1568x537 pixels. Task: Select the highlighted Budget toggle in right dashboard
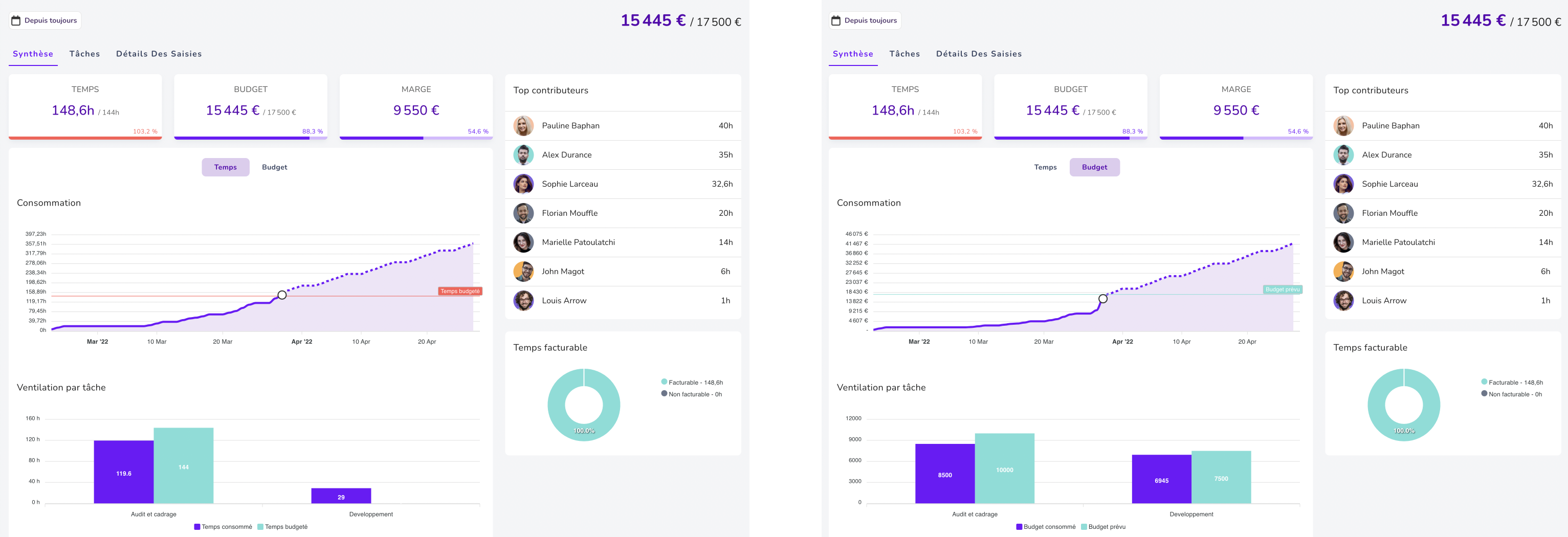coord(1094,167)
